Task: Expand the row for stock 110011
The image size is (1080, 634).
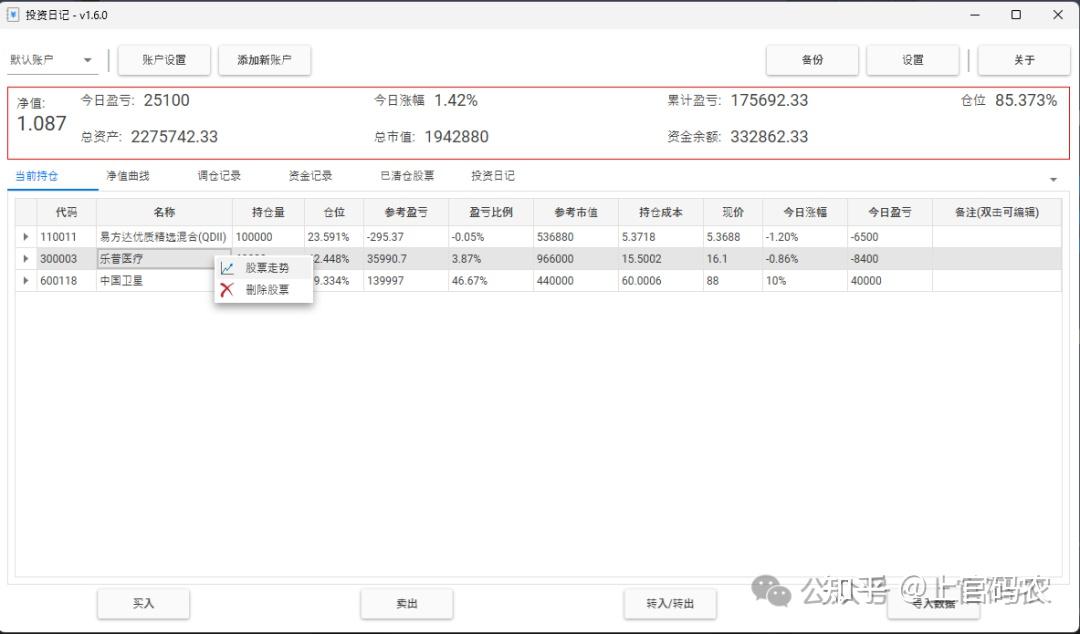Action: coord(26,237)
